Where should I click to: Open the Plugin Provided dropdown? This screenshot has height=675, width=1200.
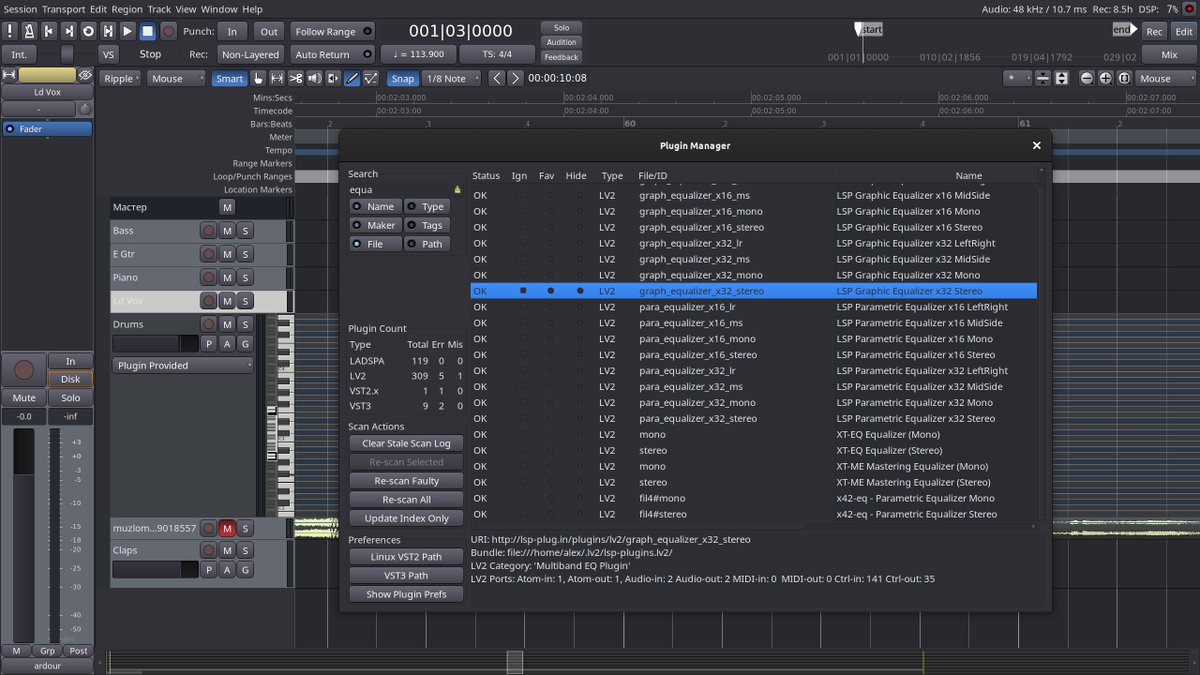point(183,365)
